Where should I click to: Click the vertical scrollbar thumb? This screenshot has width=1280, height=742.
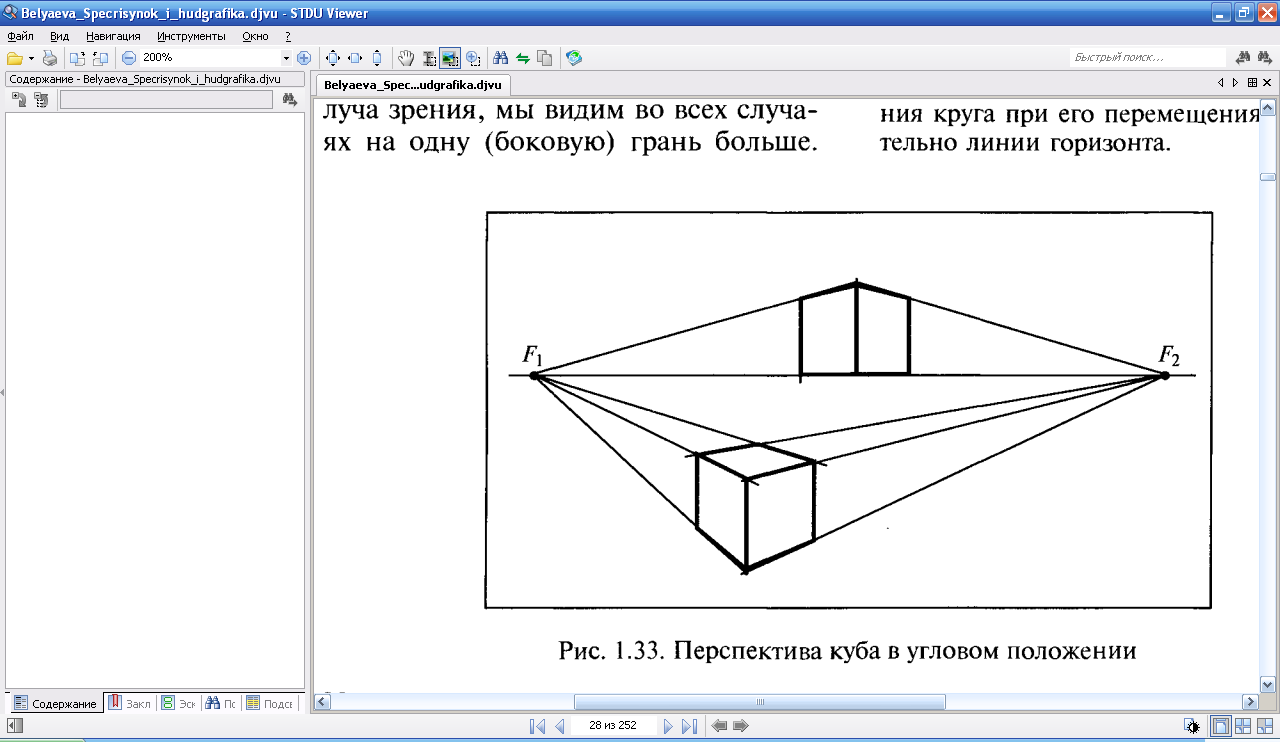(1268, 177)
